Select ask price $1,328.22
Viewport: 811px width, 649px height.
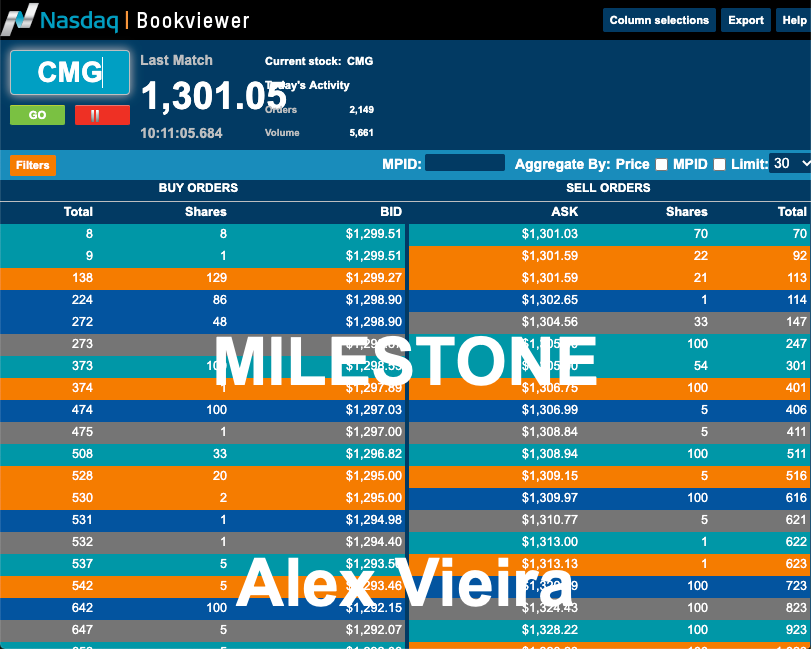[x=549, y=629]
